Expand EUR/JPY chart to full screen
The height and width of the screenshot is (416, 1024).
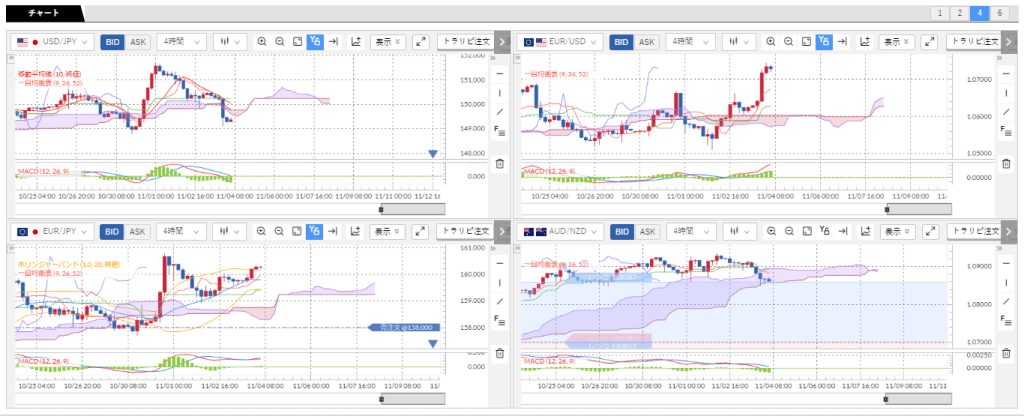[420, 232]
